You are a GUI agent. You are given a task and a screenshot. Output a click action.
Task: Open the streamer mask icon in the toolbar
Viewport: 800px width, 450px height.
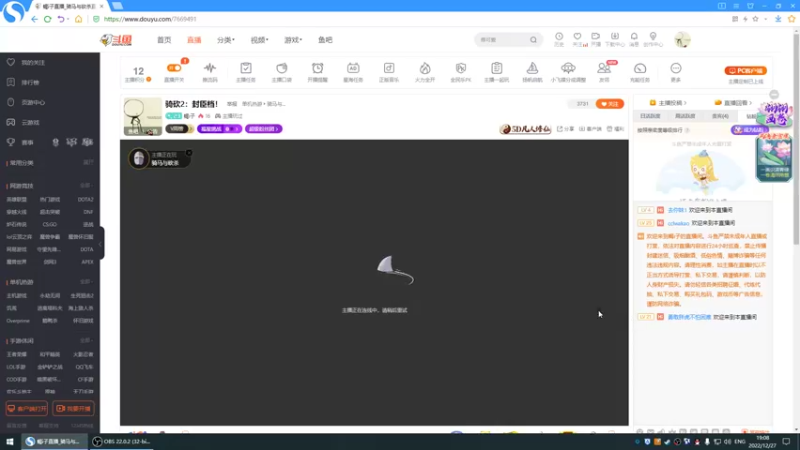pyautogui.click(x=282, y=68)
